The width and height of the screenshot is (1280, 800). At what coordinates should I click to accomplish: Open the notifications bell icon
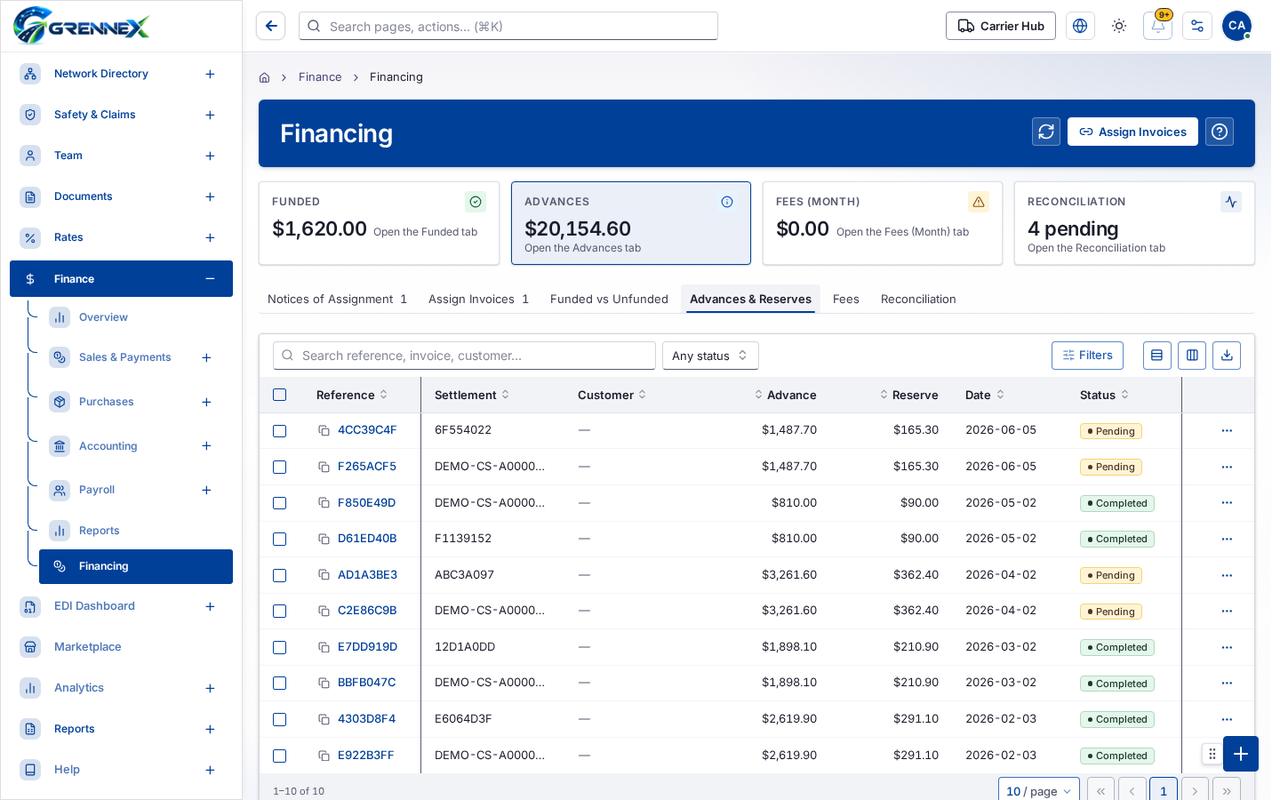(1158, 26)
